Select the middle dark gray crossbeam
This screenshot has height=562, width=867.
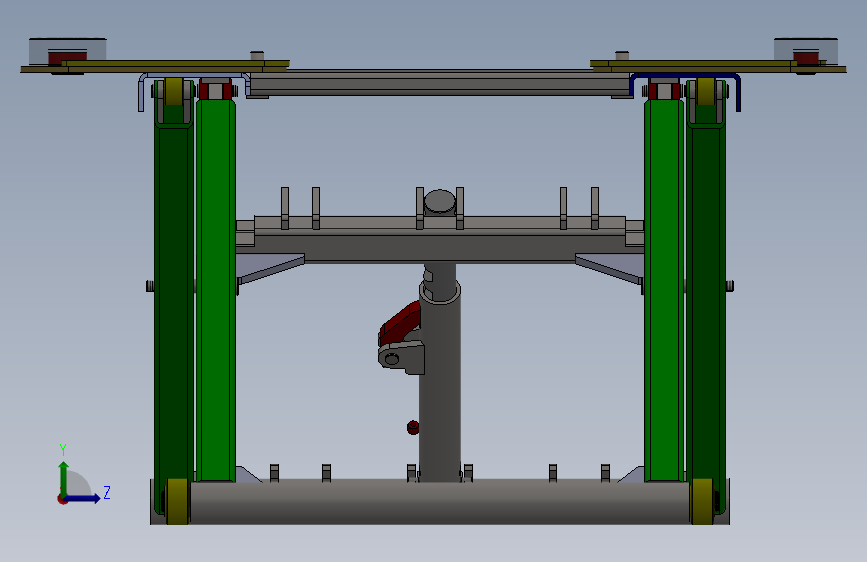tap(440, 247)
